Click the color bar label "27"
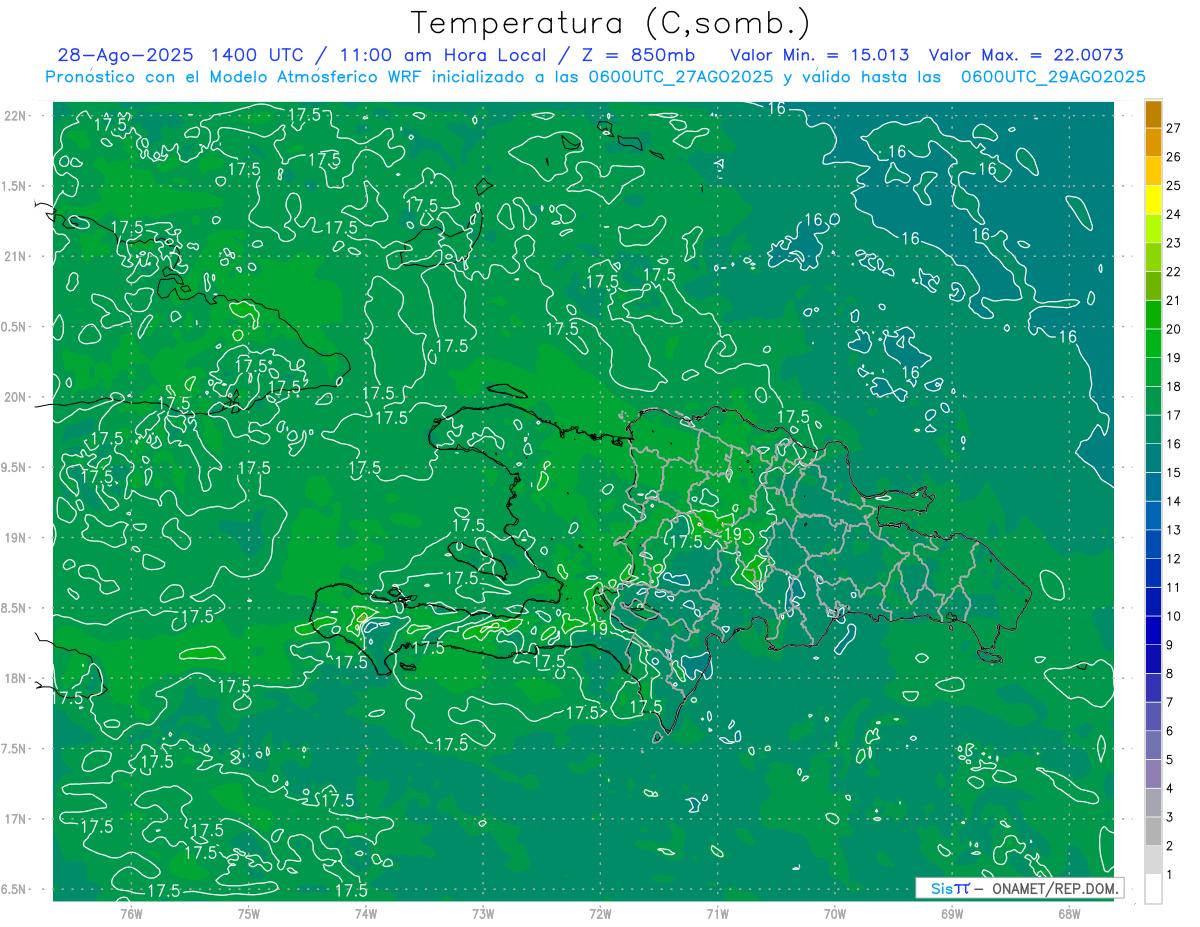Screen dimensions: 1200x927 1174,128
